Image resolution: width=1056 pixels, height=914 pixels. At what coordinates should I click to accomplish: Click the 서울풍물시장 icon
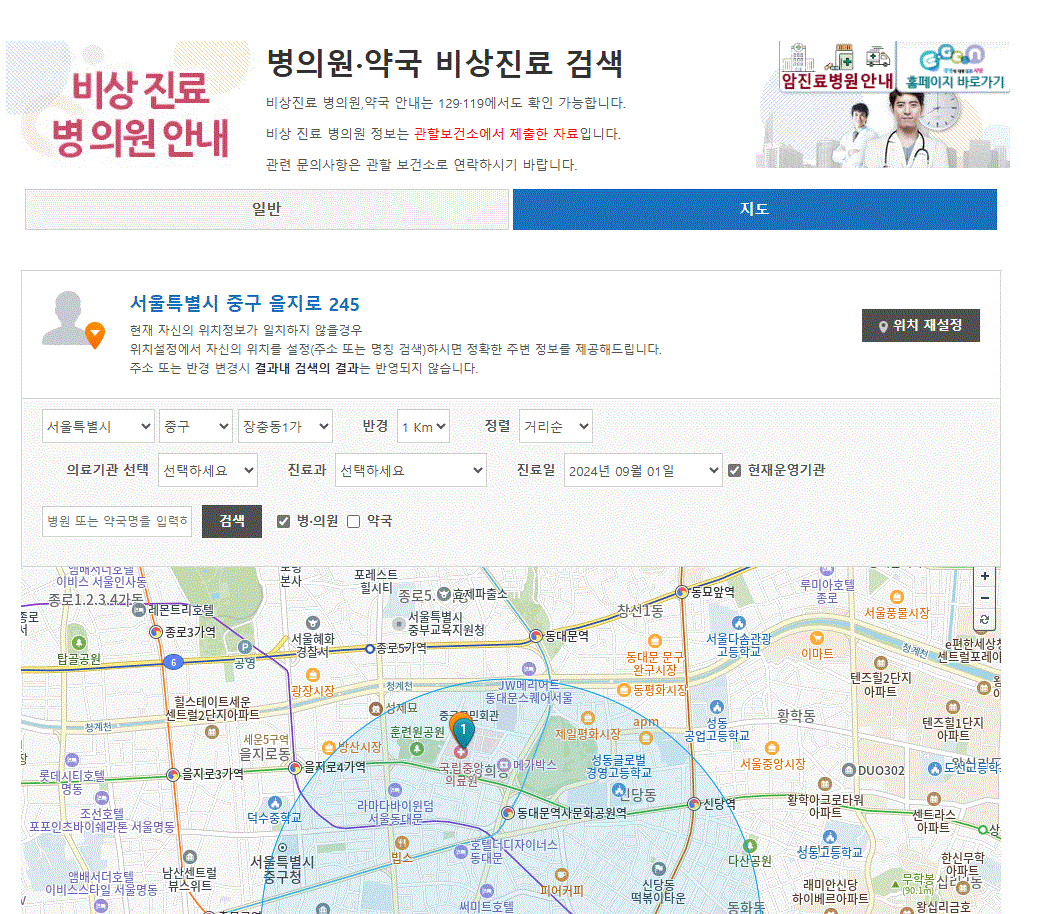pos(896,597)
